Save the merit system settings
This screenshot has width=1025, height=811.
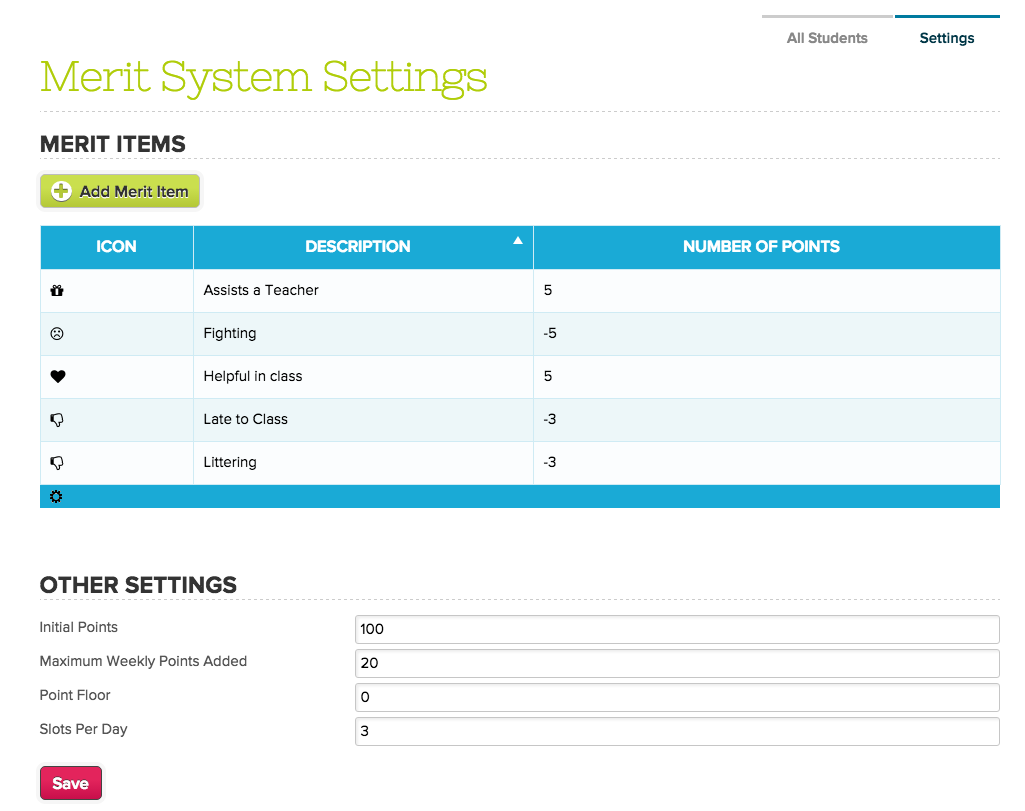[70, 784]
